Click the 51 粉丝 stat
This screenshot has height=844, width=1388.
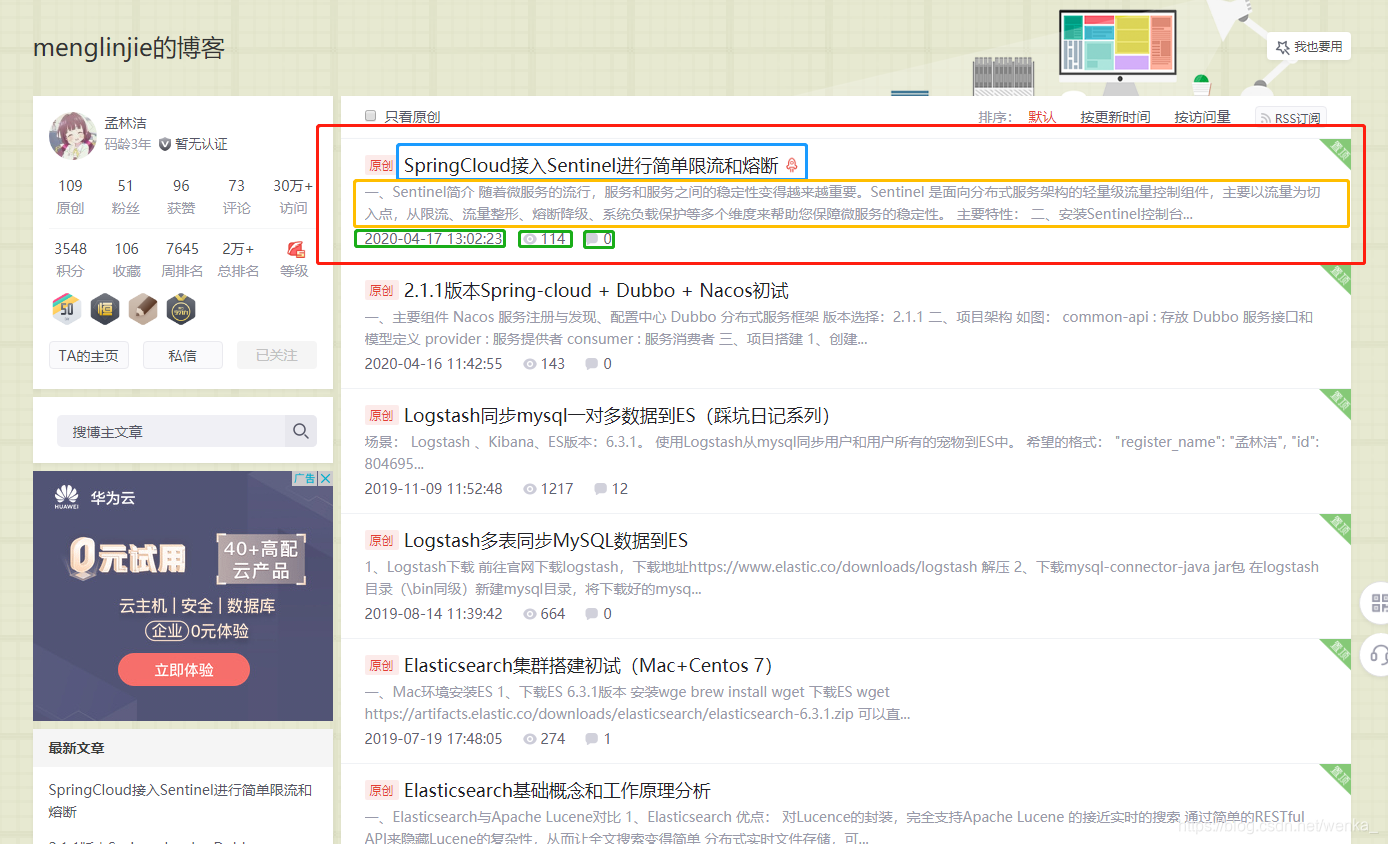click(125, 197)
